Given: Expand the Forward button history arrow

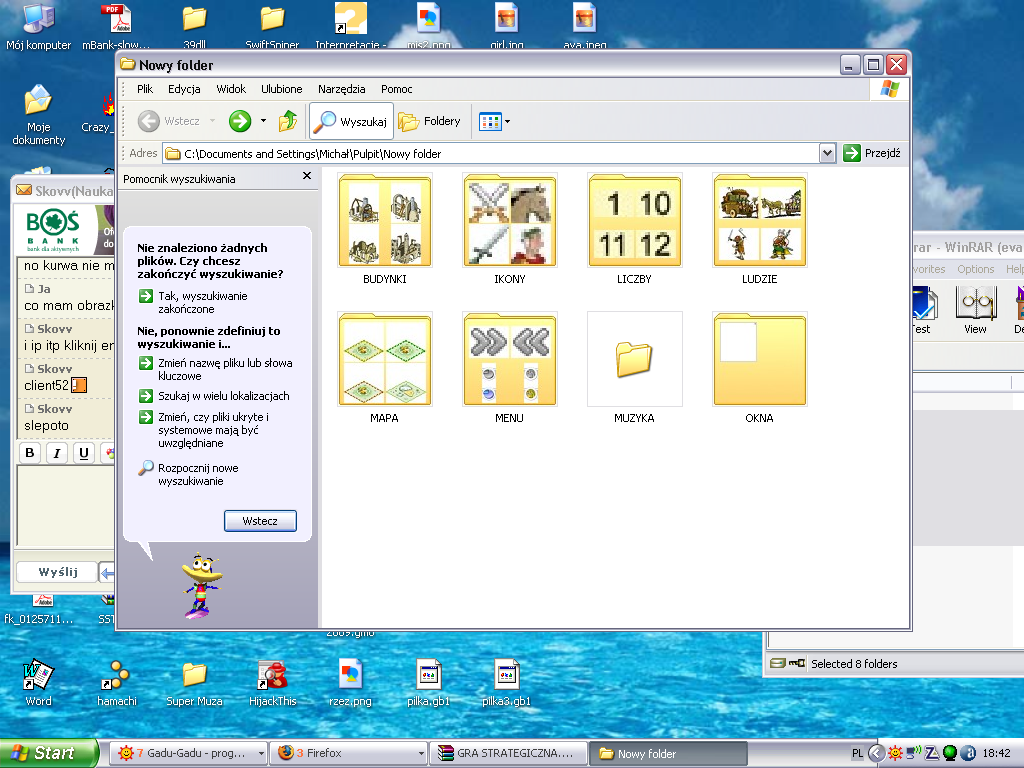Looking at the screenshot, I should [263, 121].
